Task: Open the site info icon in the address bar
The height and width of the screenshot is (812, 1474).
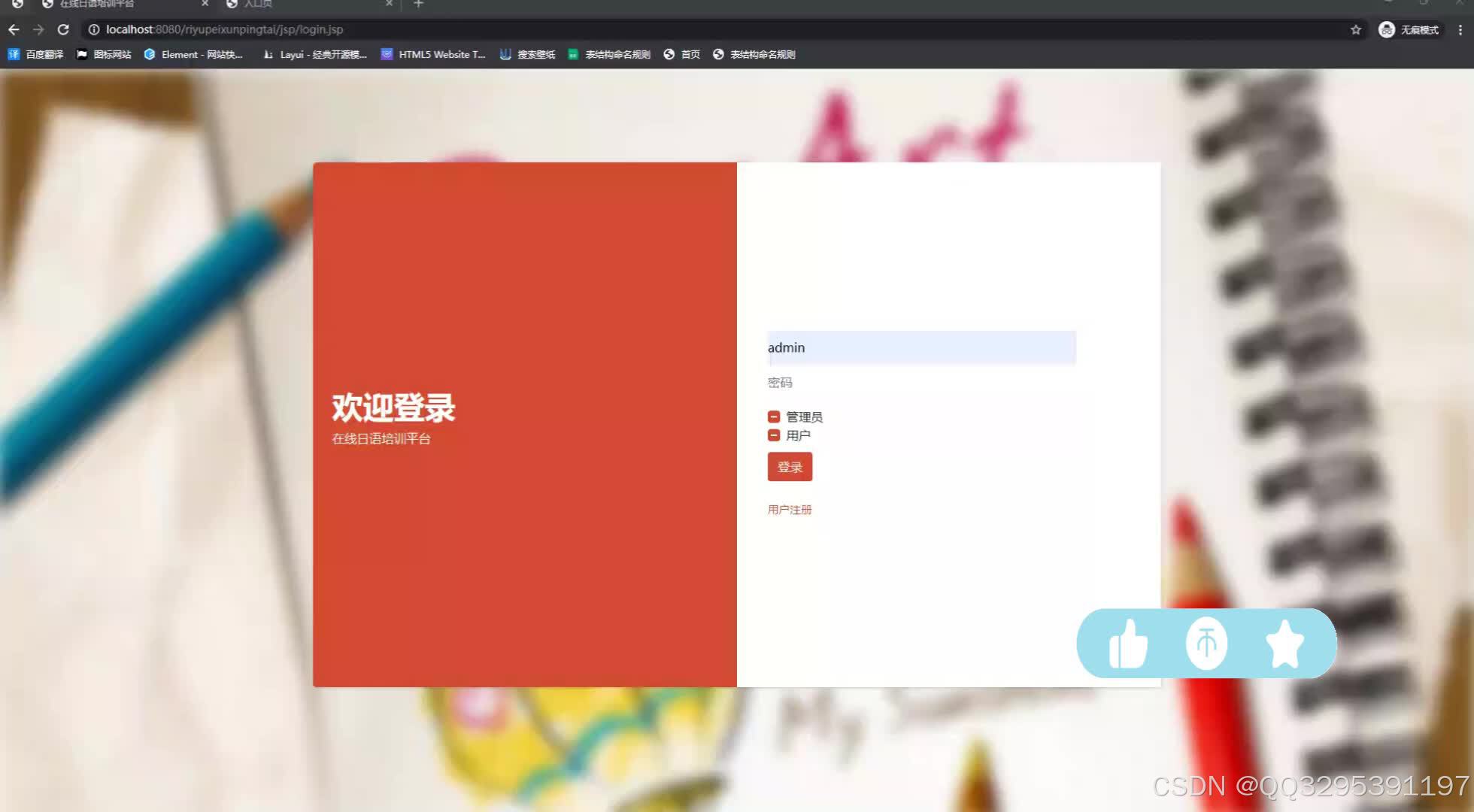Action: point(94,29)
